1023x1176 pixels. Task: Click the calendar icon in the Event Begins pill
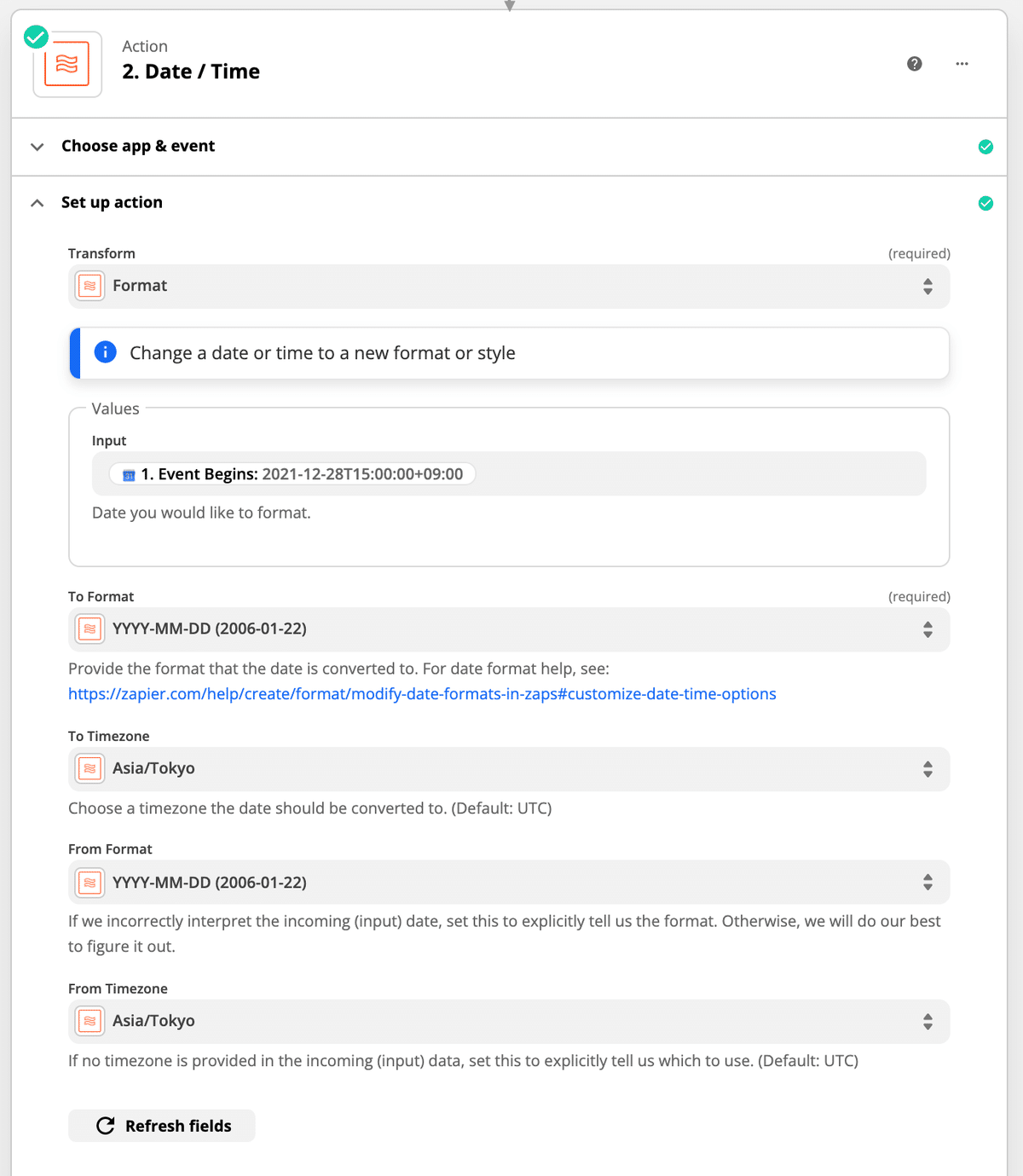pos(129,475)
